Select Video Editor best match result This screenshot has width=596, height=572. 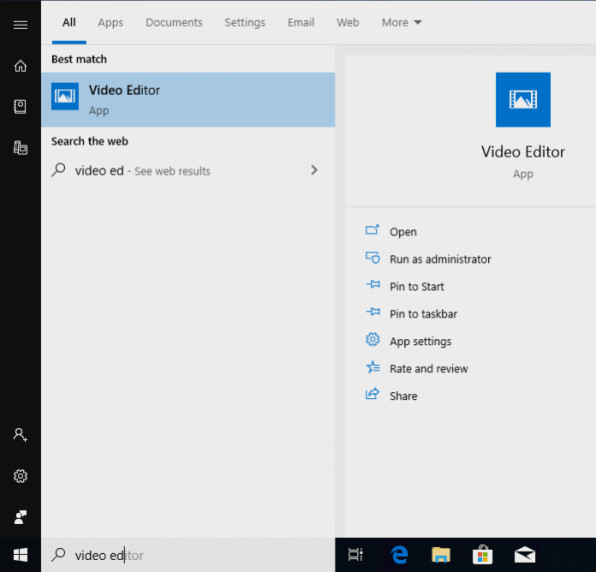(x=188, y=100)
